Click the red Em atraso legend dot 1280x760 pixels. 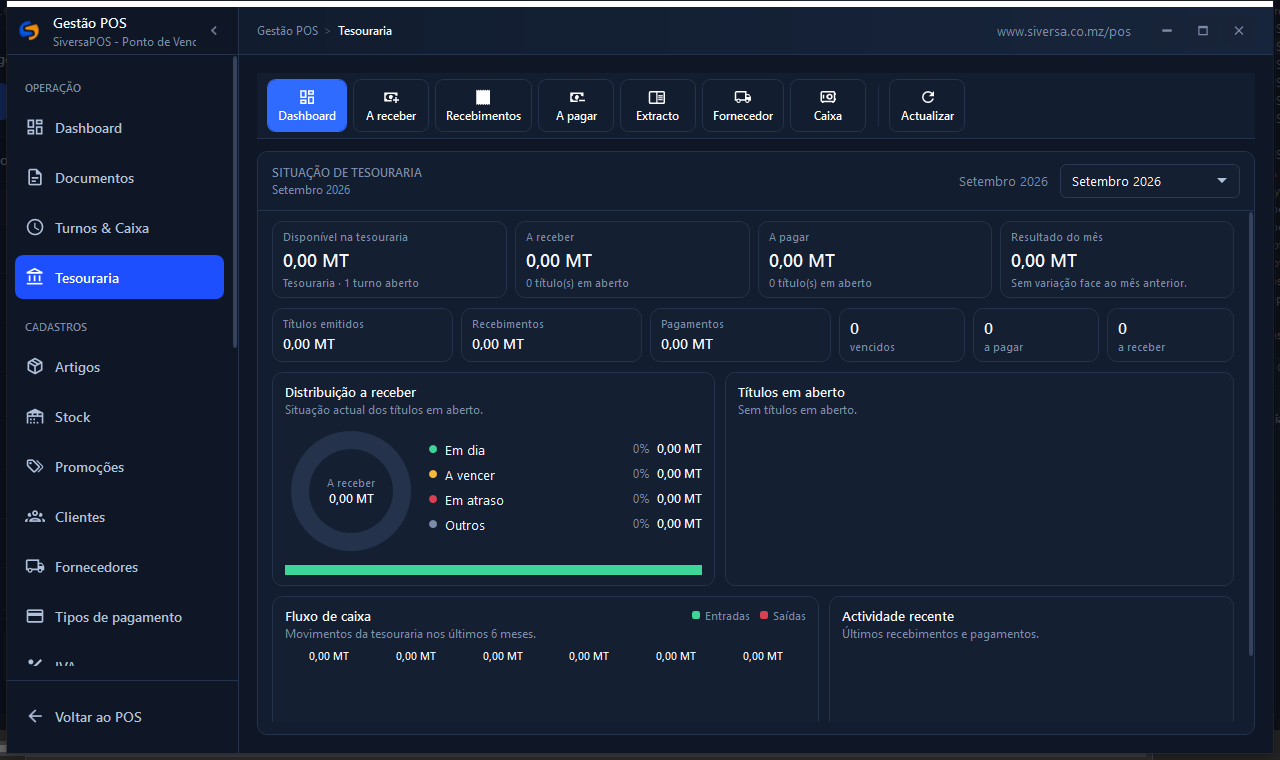tap(433, 500)
